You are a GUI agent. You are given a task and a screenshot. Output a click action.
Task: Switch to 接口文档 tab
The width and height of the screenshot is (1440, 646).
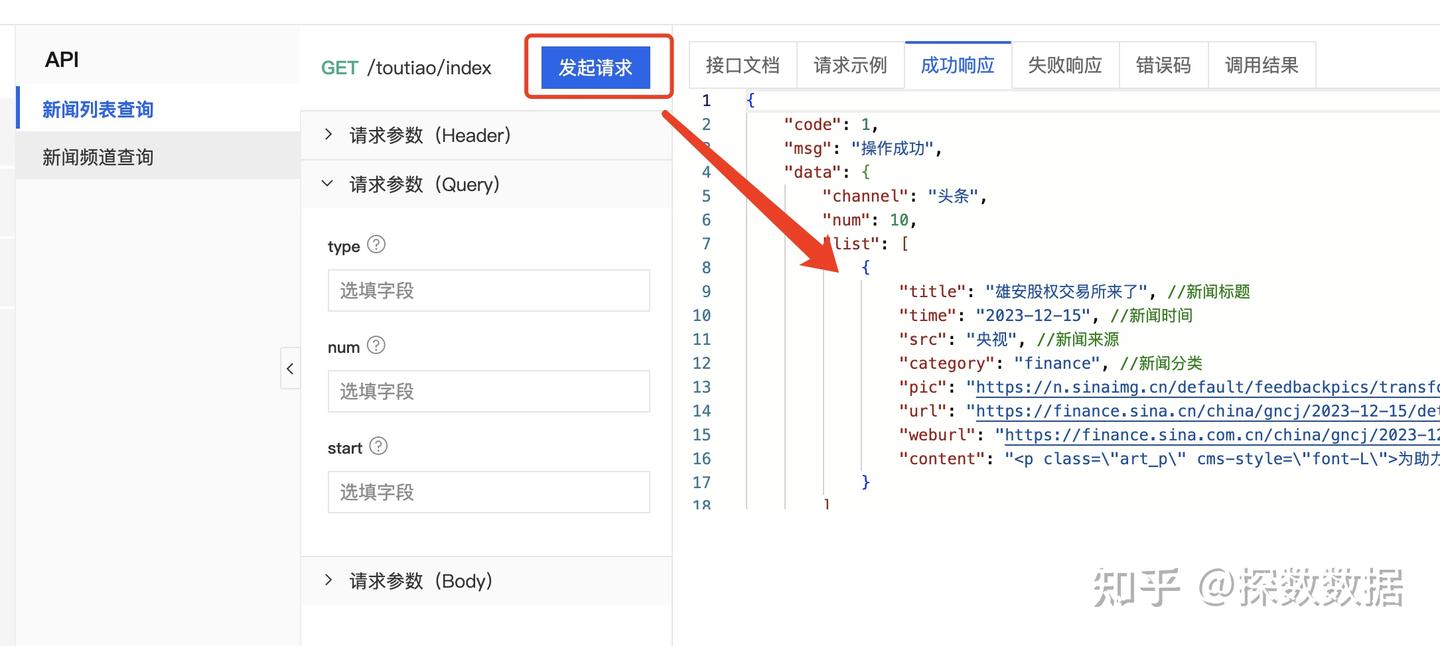tap(742, 66)
